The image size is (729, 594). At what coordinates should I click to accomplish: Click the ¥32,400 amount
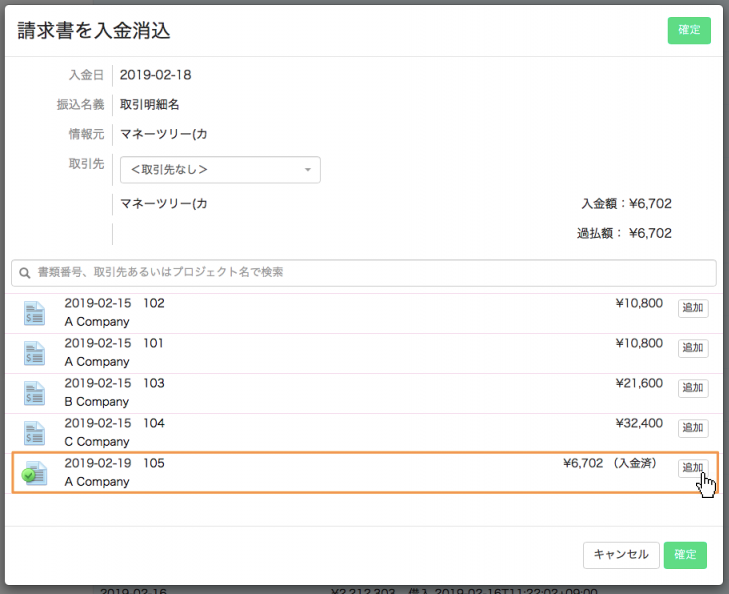639,423
